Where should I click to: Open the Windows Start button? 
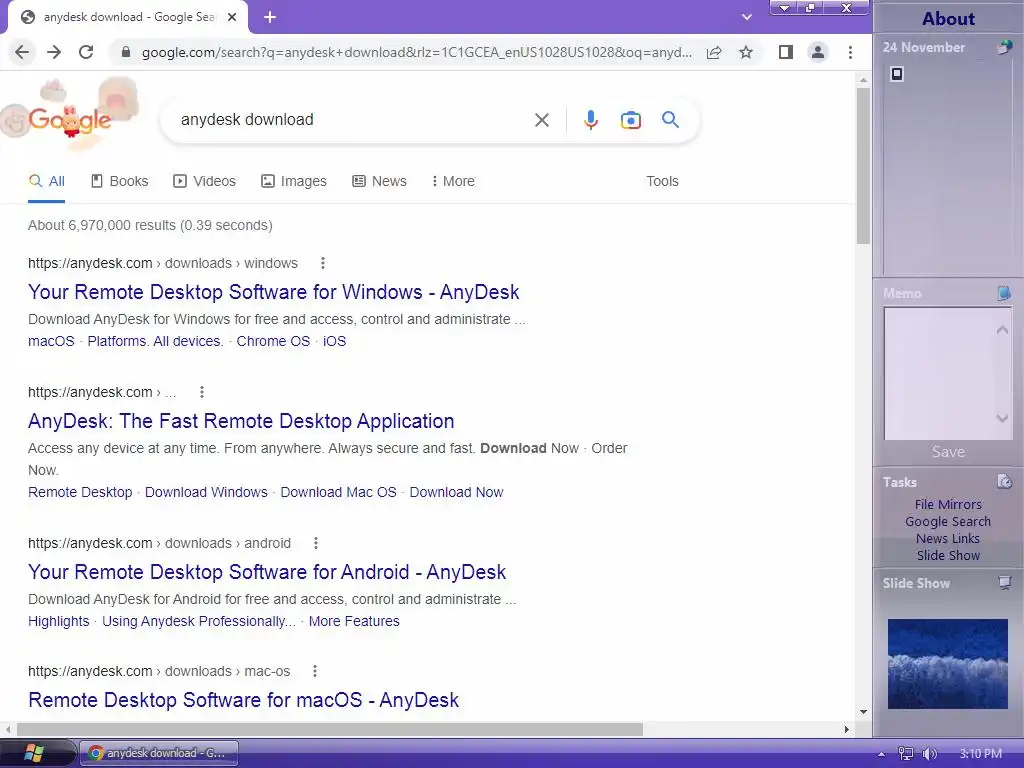(x=33, y=753)
